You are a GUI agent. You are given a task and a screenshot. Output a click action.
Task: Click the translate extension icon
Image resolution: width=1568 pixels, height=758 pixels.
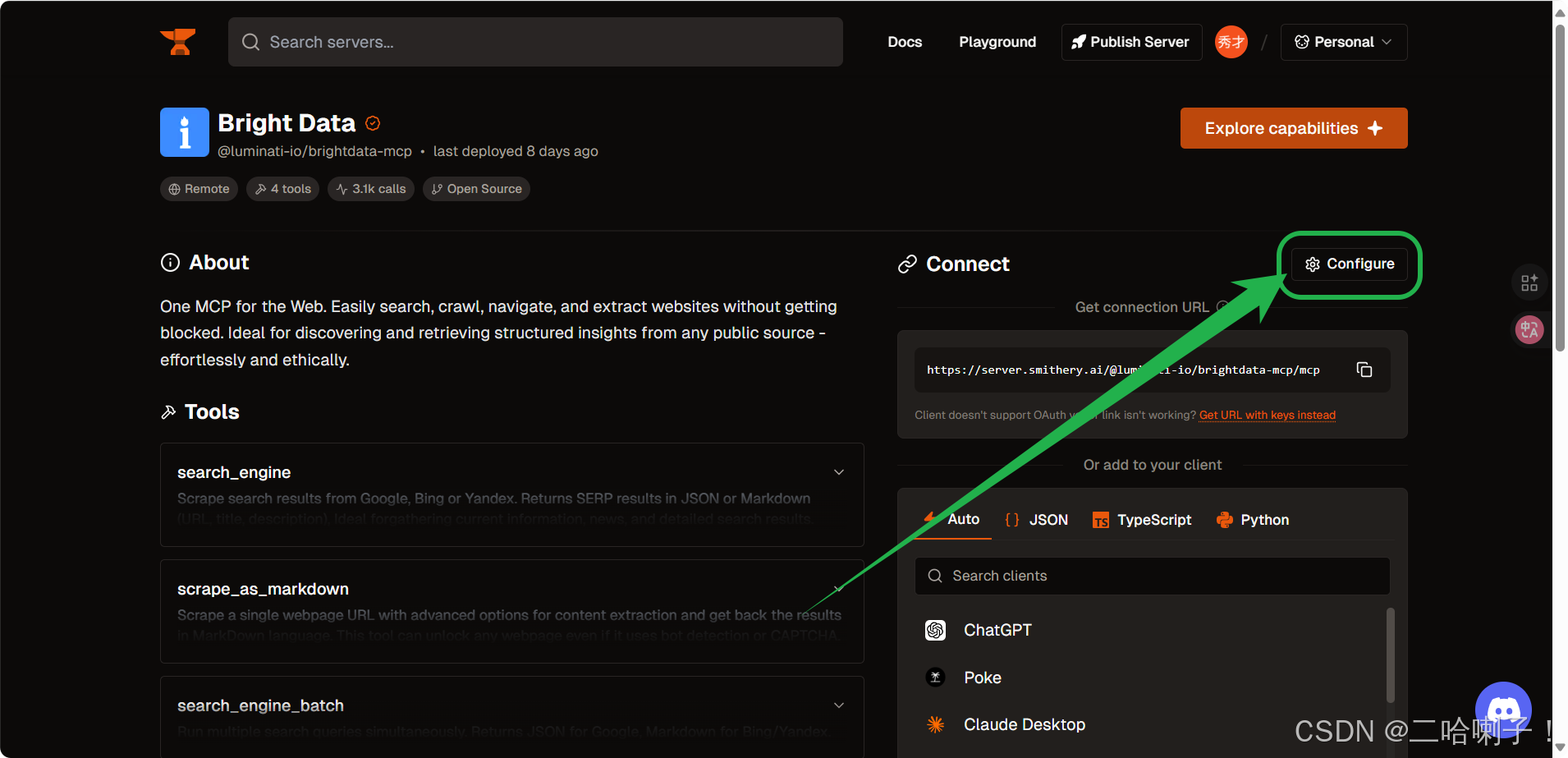[x=1529, y=330]
